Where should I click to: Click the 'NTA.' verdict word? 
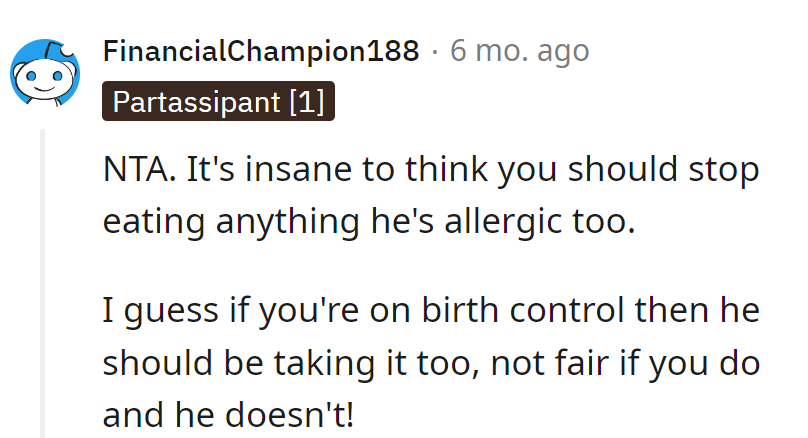click(136, 169)
